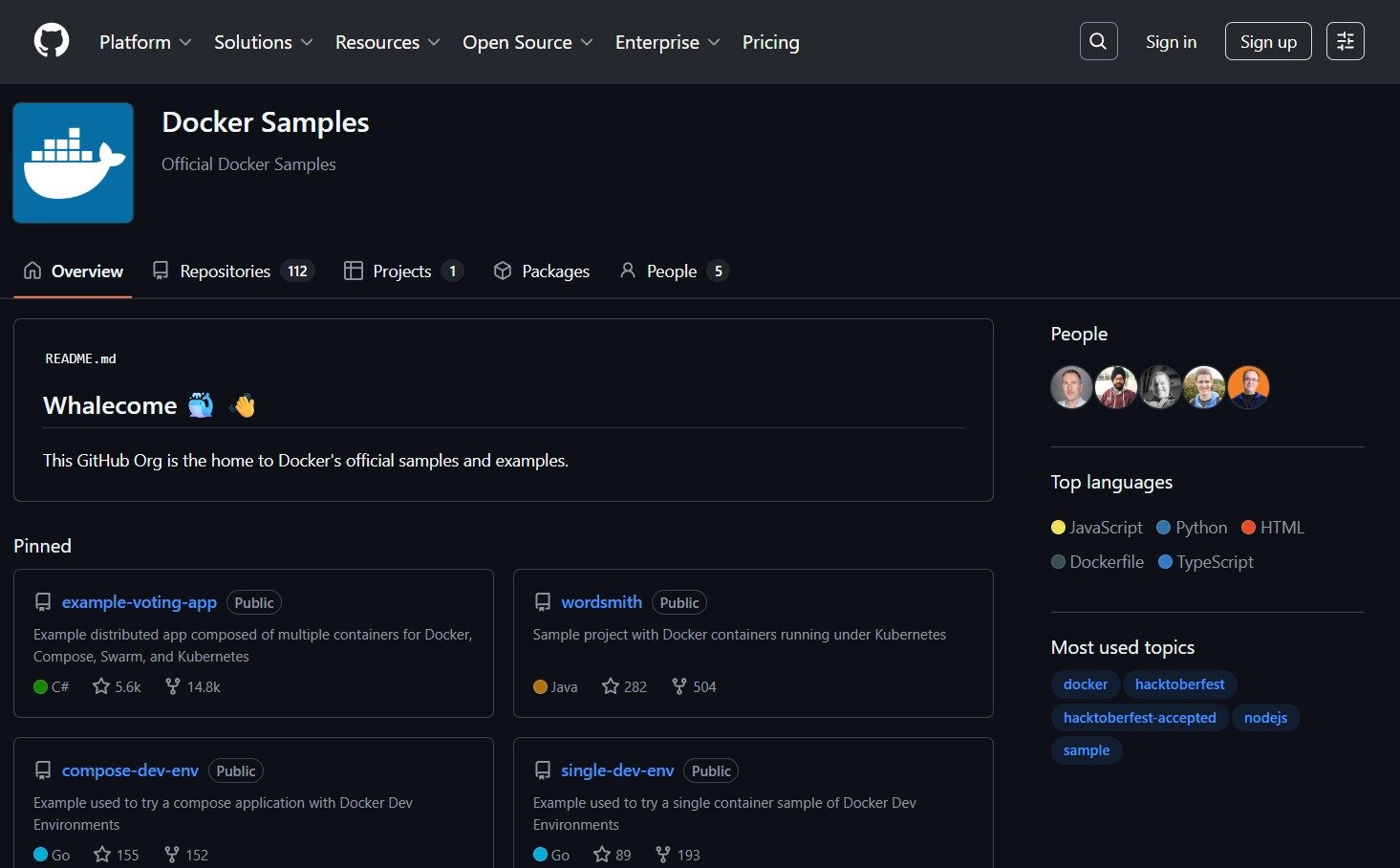The height and width of the screenshot is (868, 1400).
Task: View compose-dev-env stargazers (155)
Action: click(116, 855)
